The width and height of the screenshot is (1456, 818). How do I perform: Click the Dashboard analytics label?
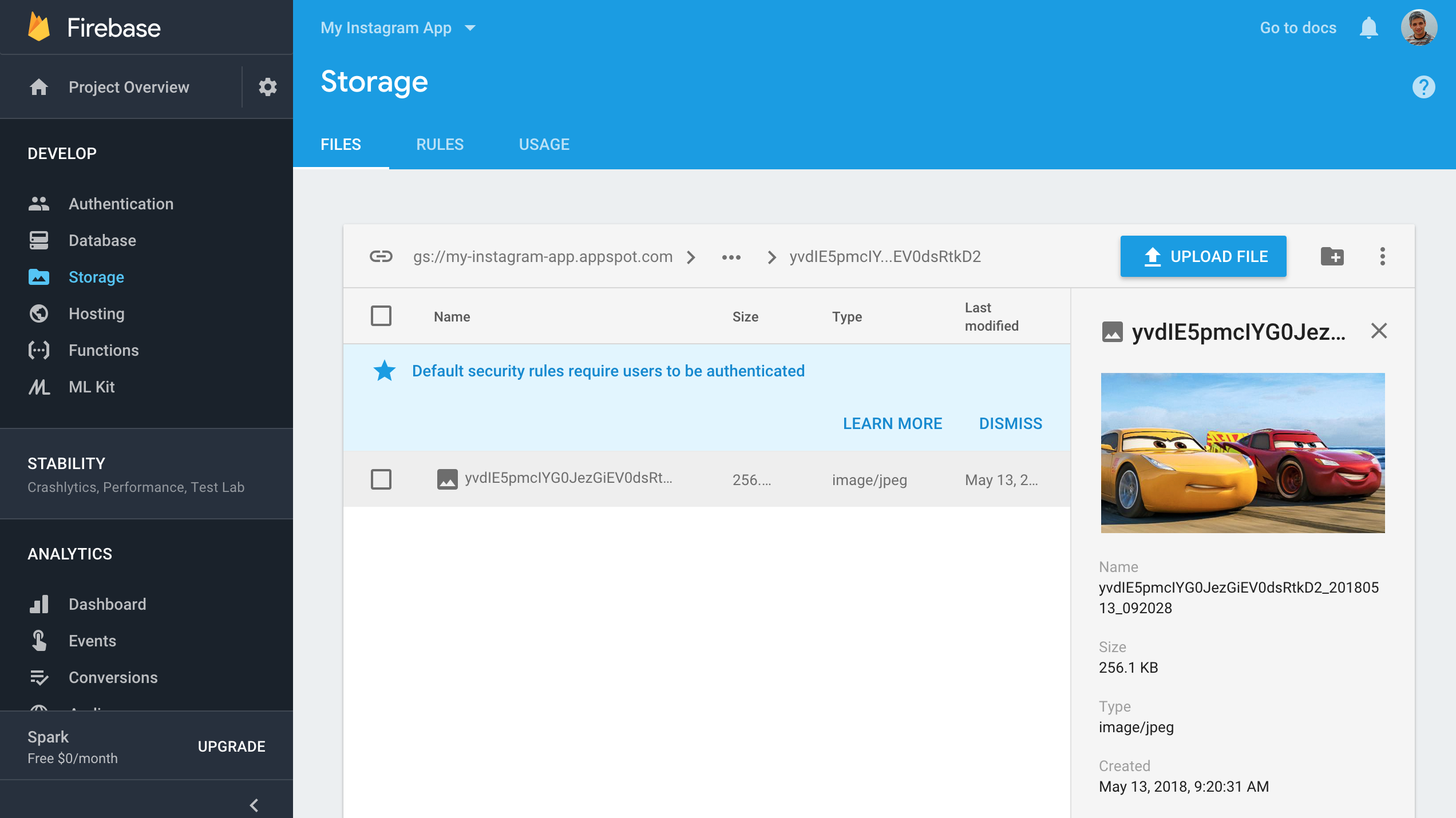point(108,604)
